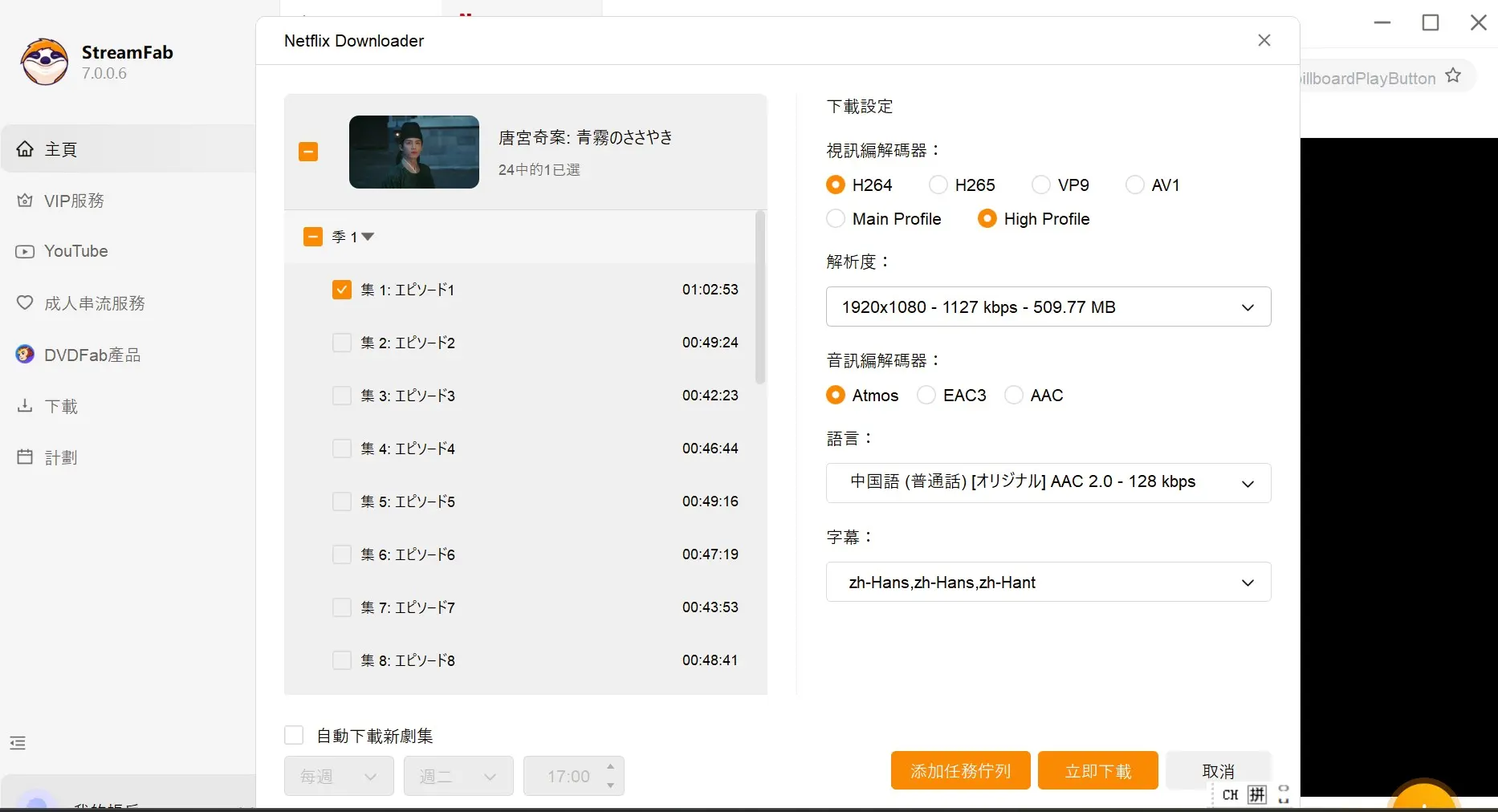
Task: Check episode 集 7 checkbox
Action: pos(342,607)
